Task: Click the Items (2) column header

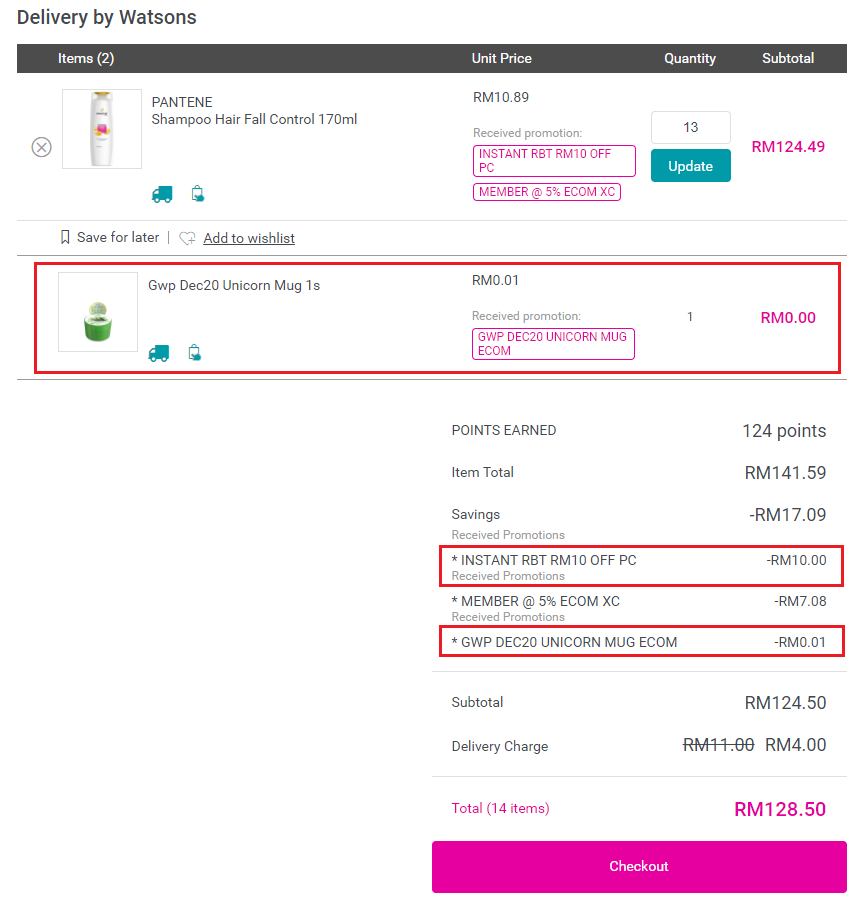Action: (86, 59)
